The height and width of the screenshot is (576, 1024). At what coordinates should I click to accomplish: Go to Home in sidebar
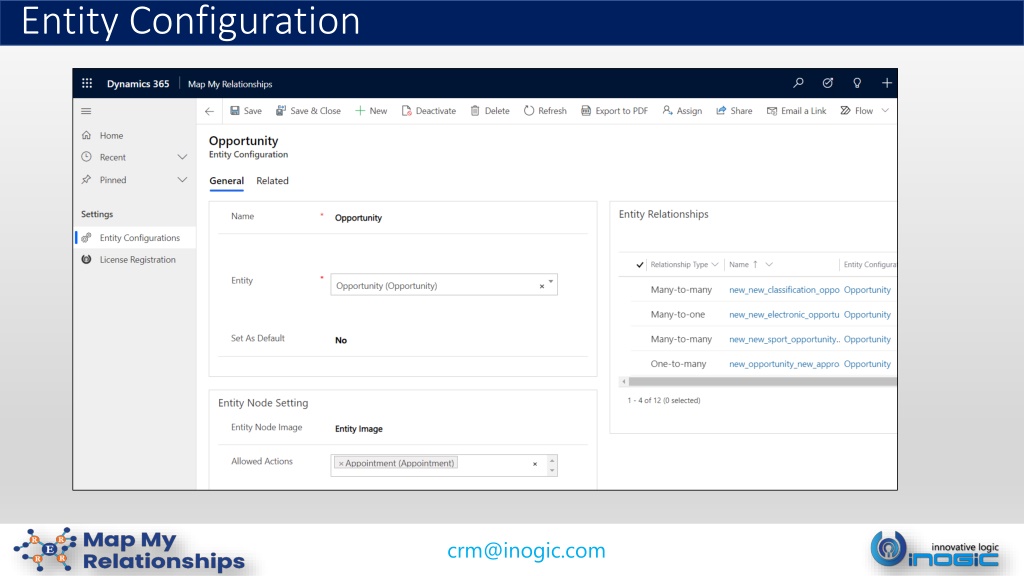pyautogui.click(x=111, y=136)
